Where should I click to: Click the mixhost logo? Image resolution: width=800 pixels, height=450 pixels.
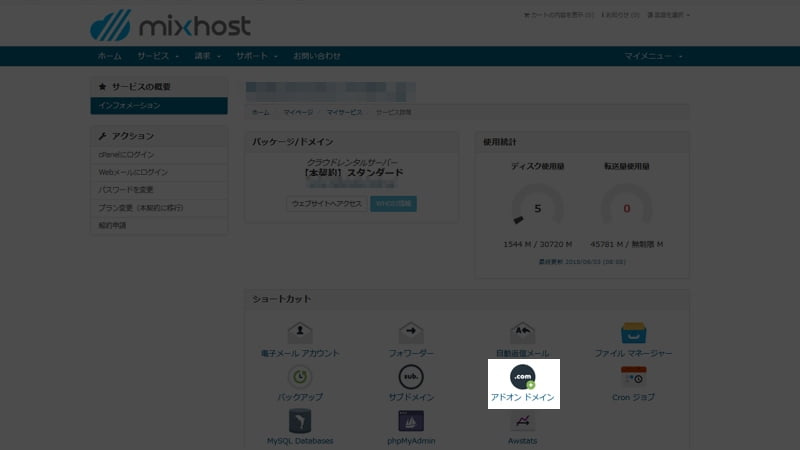pos(170,24)
